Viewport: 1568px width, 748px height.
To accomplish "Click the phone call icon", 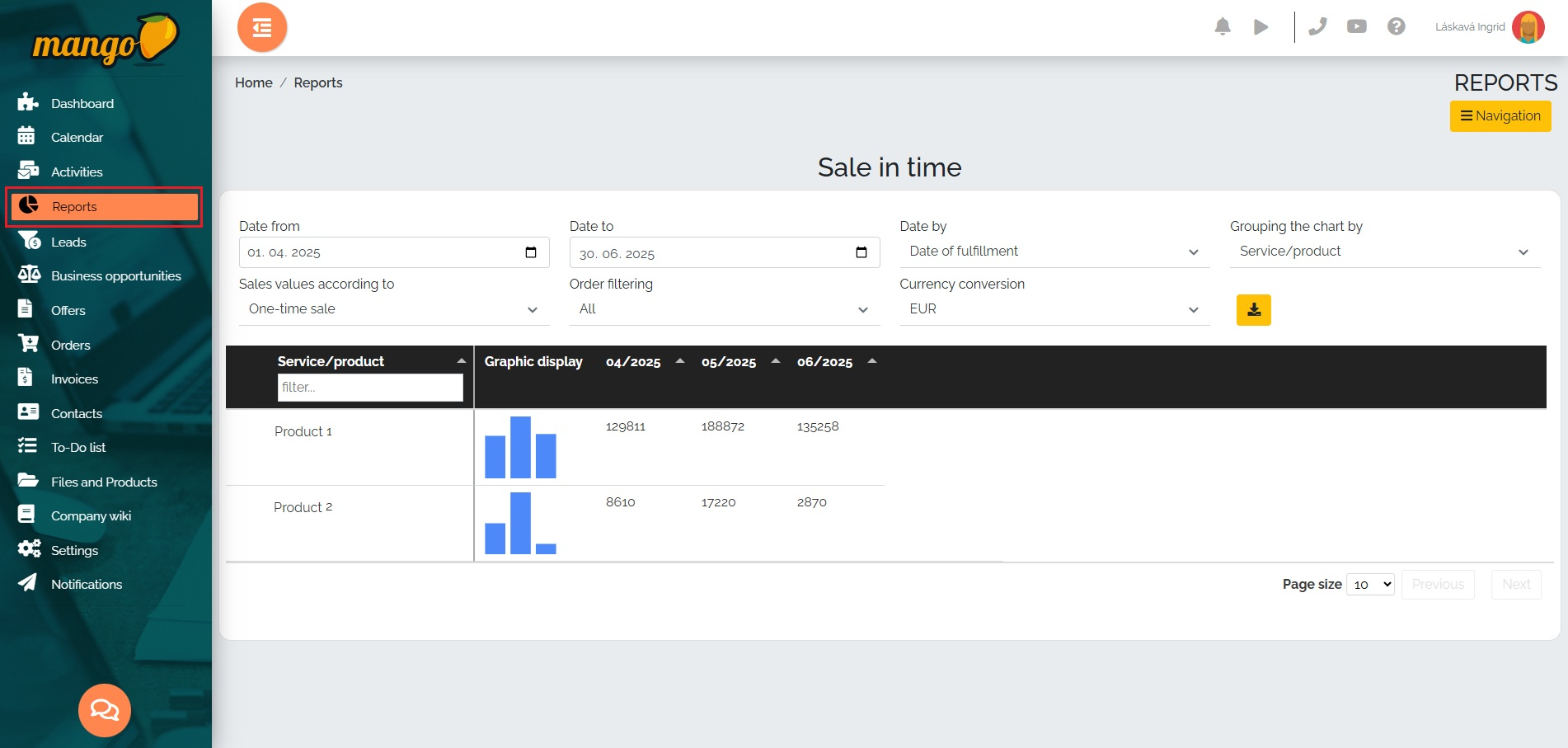I will point(1317,27).
